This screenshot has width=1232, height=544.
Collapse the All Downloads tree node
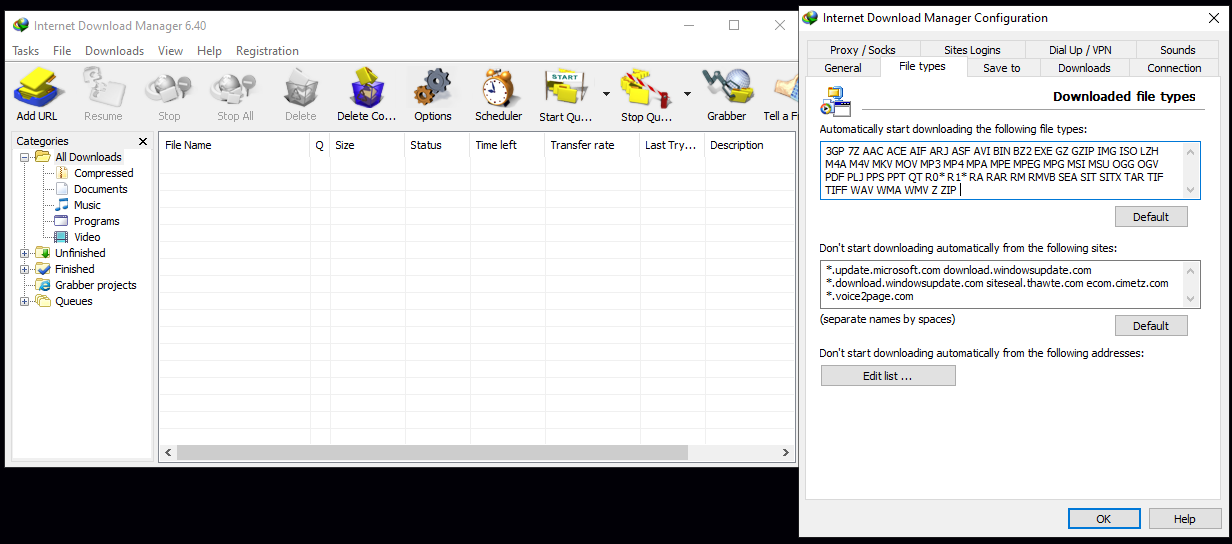click(x=25, y=157)
